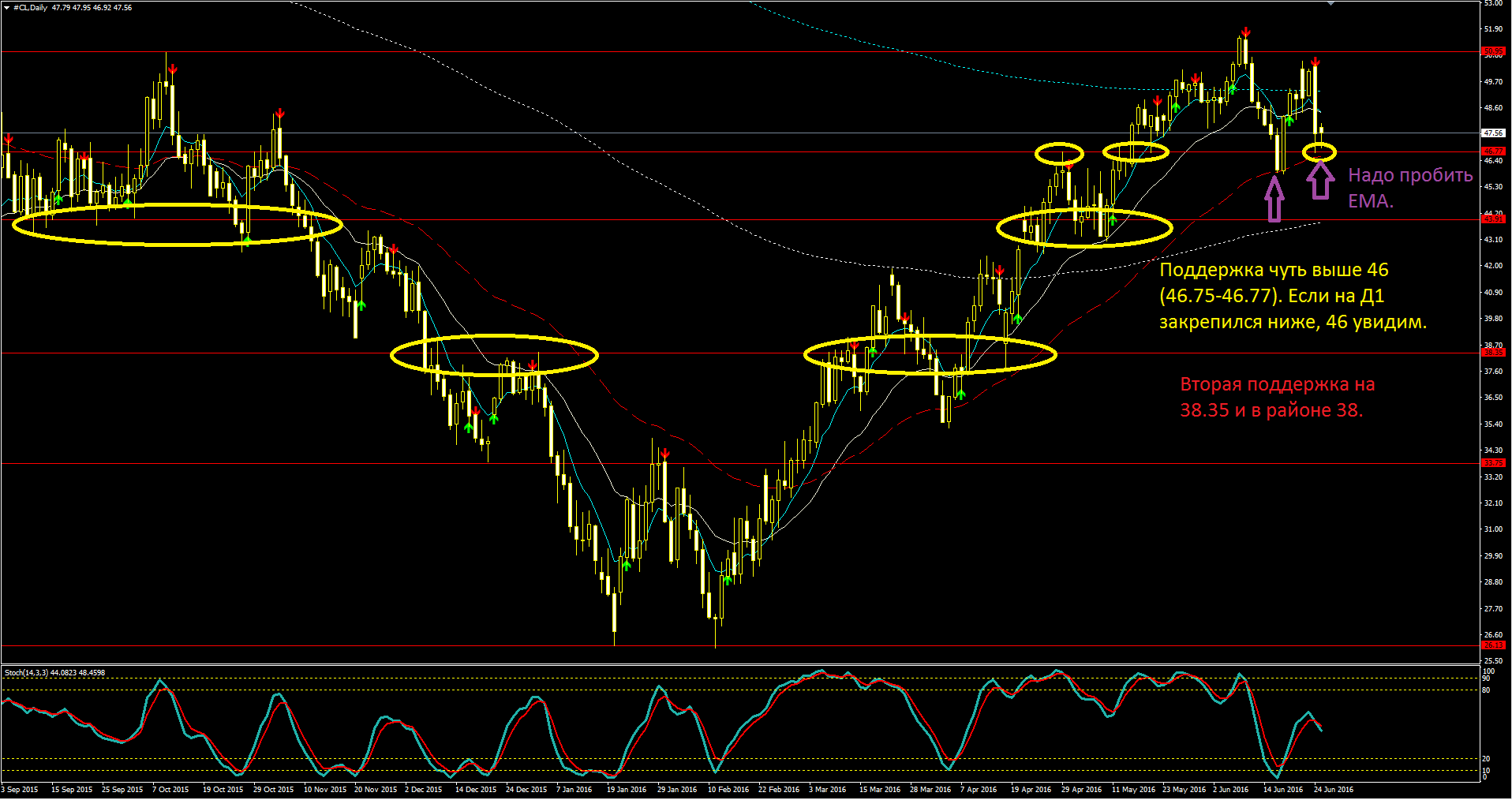Click the red 50.95 level price label
Screen dimensions: 1512x800
(x=1493, y=51)
